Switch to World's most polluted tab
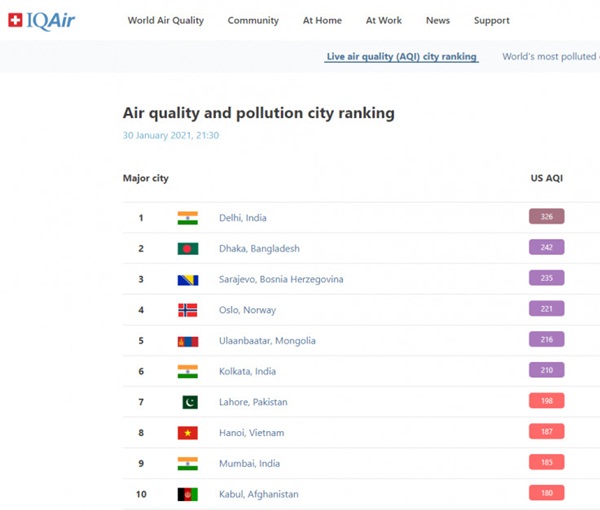 pyautogui.click(x=549, y=57)
